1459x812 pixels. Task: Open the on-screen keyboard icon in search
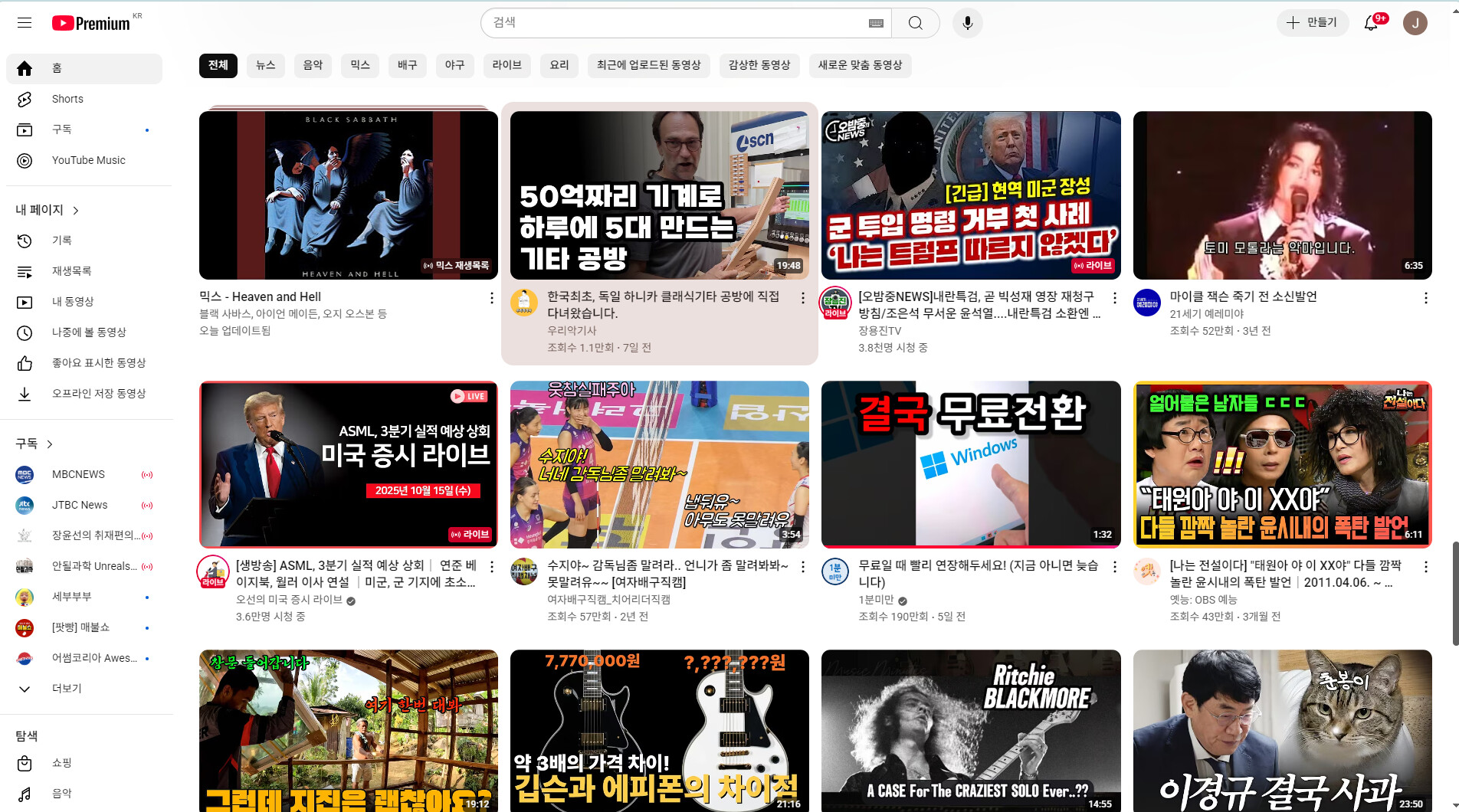876,23
